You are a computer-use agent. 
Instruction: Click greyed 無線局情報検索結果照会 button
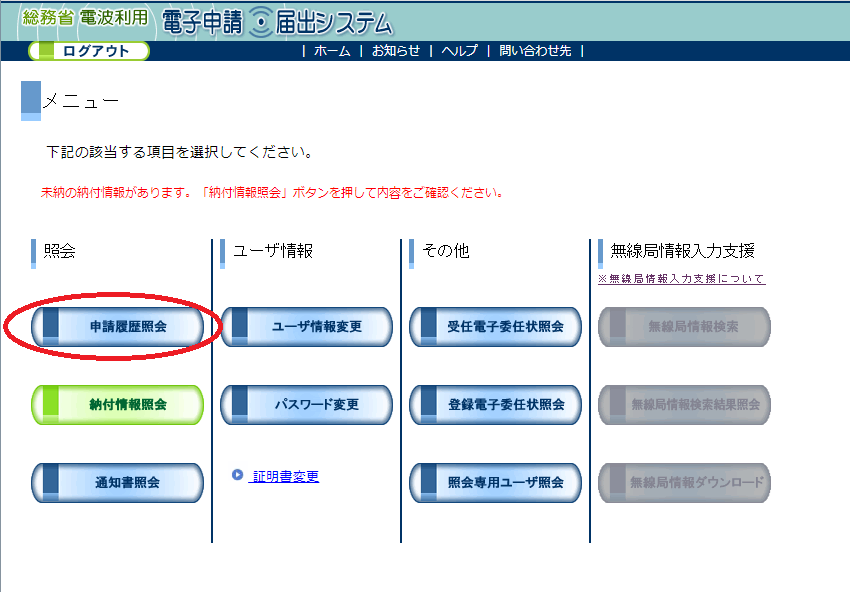coord(684,405)
